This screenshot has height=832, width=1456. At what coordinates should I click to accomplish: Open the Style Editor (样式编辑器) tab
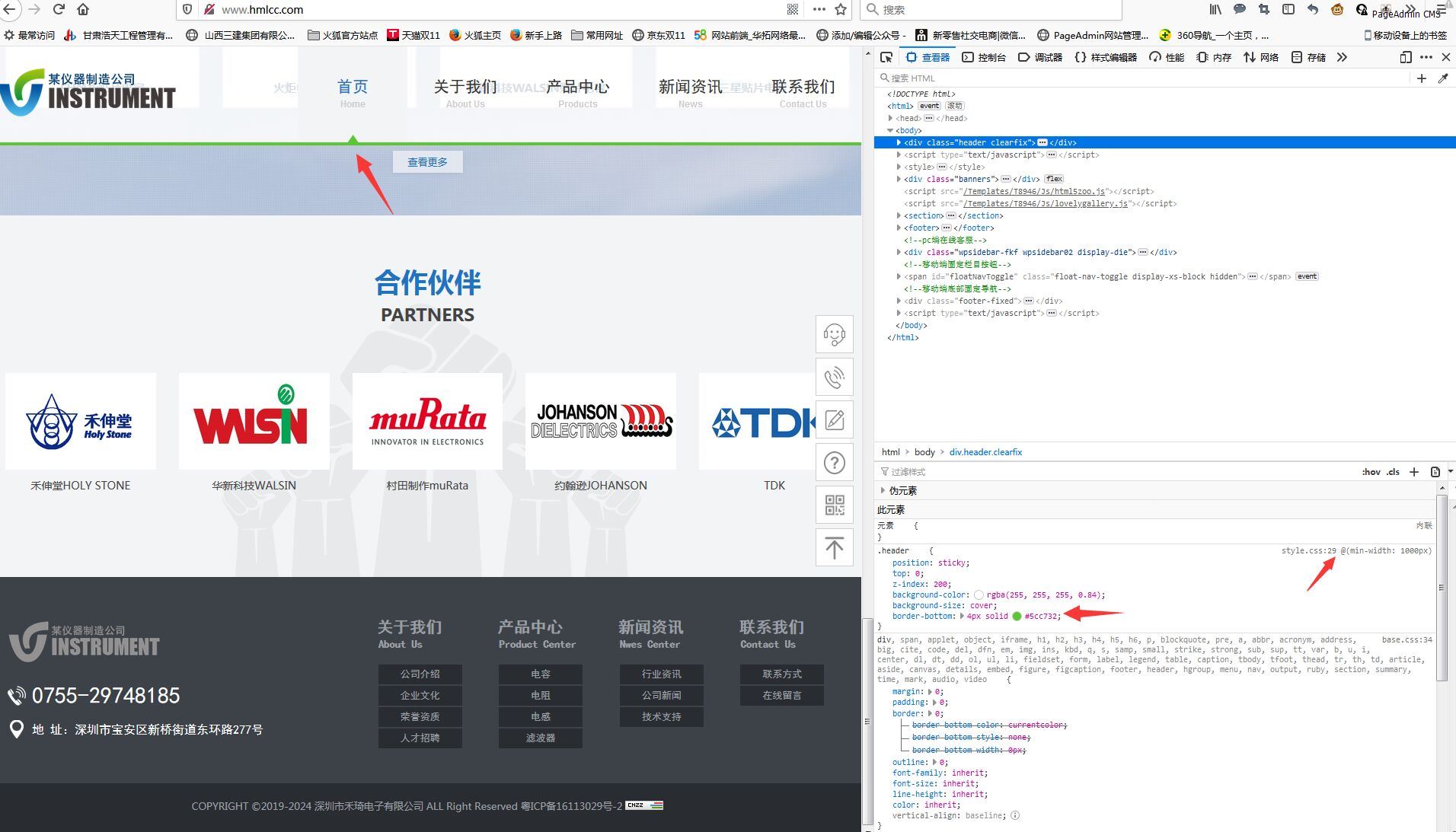tap(1106, 57)
